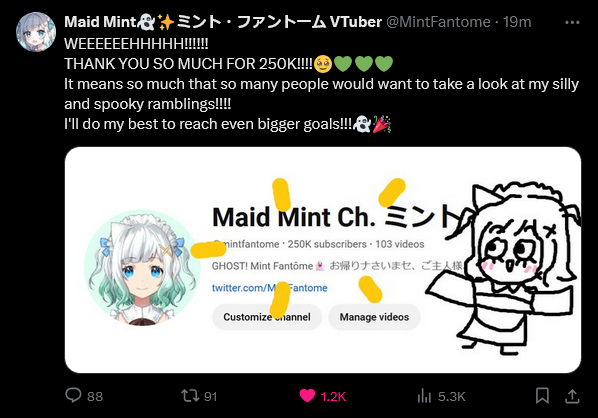Click the channel avatar in the image
The image size is (598, 418).
point(142,267)
